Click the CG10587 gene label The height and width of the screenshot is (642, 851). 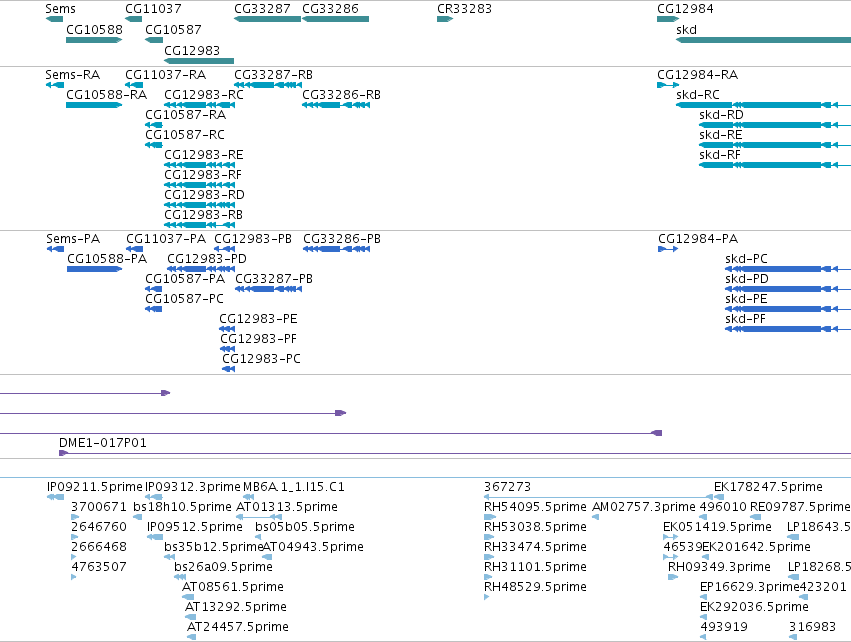coord(173,30)
